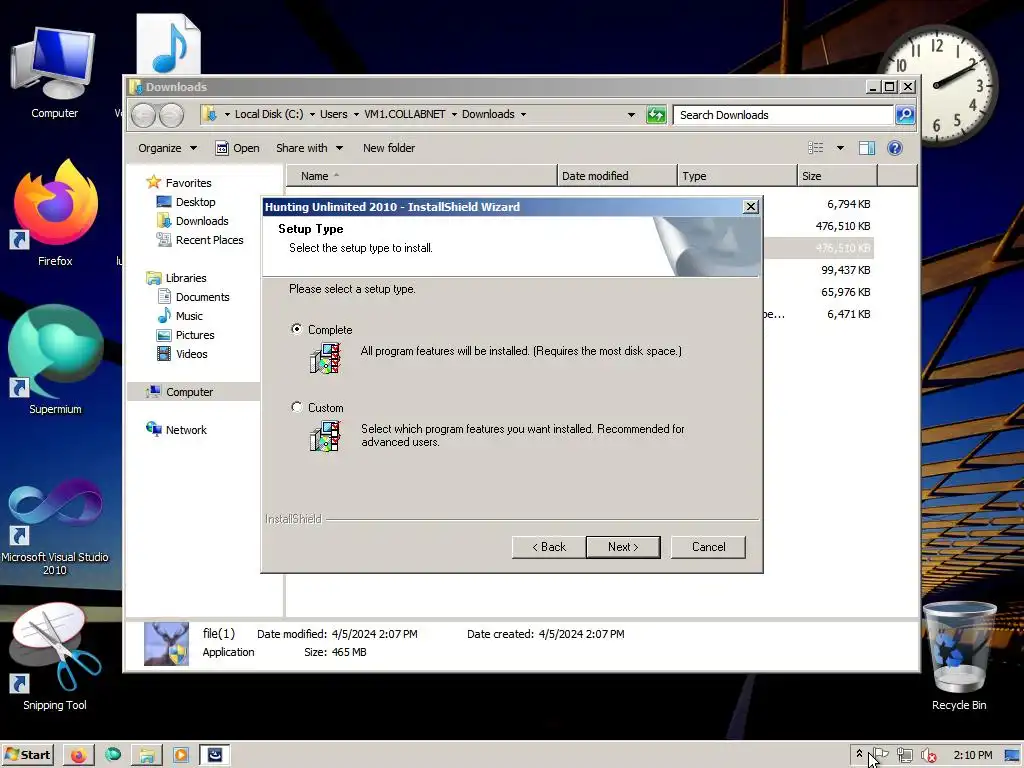Expand the view options dropdown arrow

tap(840, 148)
